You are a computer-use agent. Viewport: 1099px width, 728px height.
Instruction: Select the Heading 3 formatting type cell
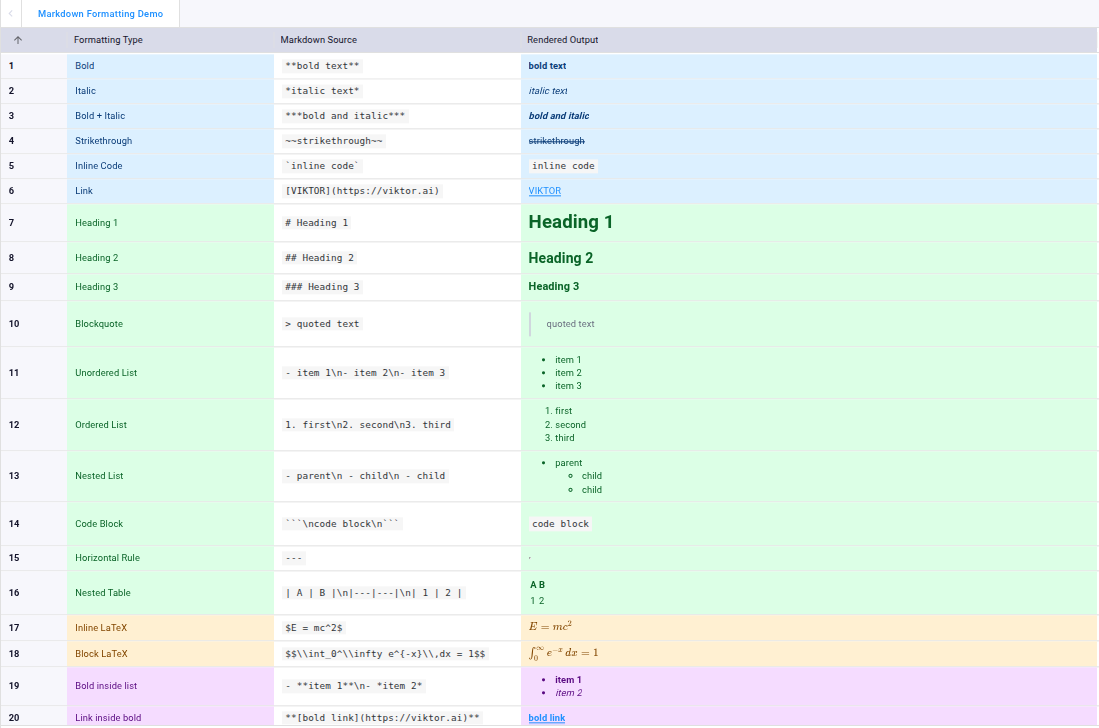pyautogui.click(x=170, y=287)
